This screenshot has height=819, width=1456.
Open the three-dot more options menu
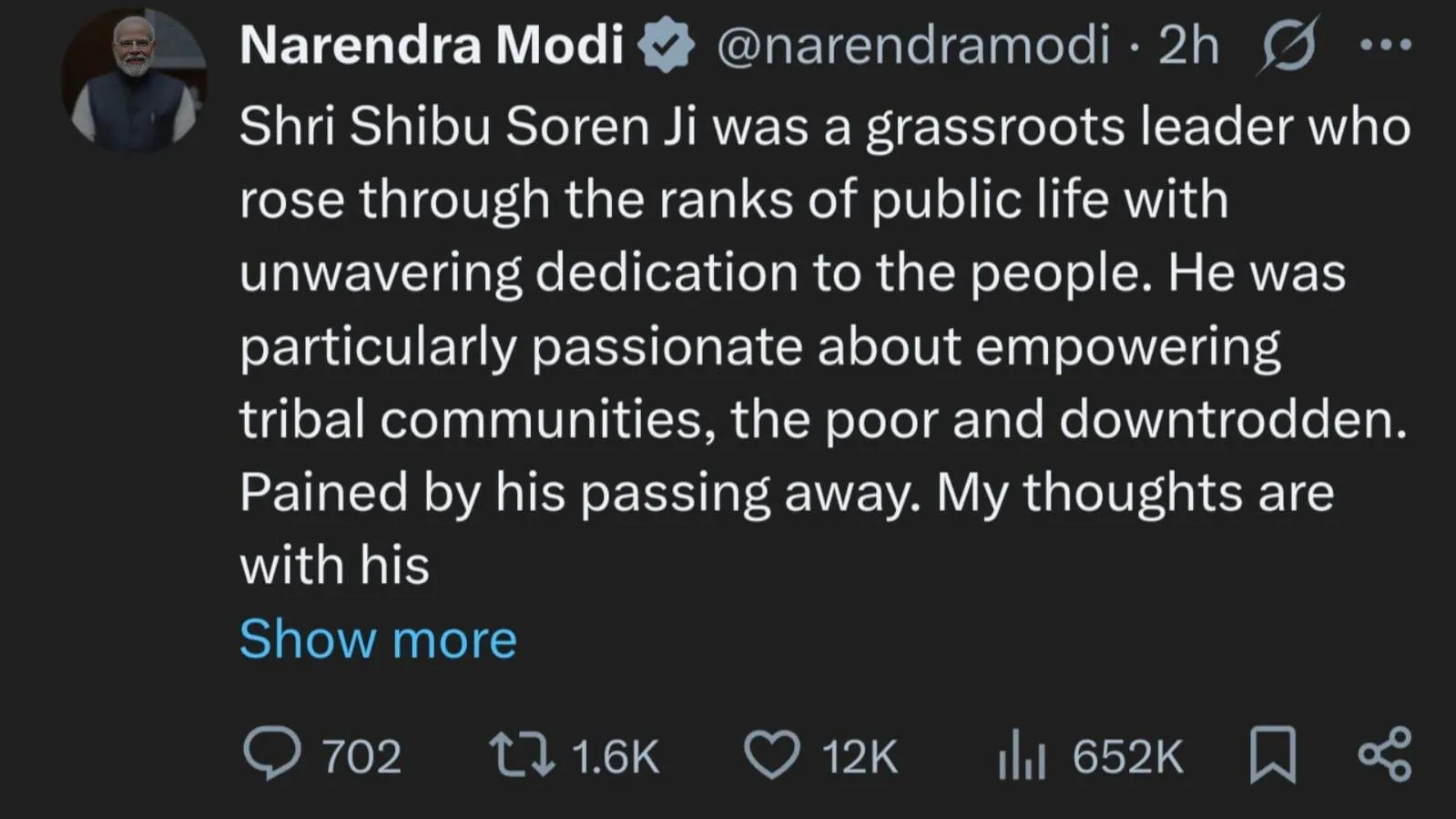click(x=1385, y=45)
